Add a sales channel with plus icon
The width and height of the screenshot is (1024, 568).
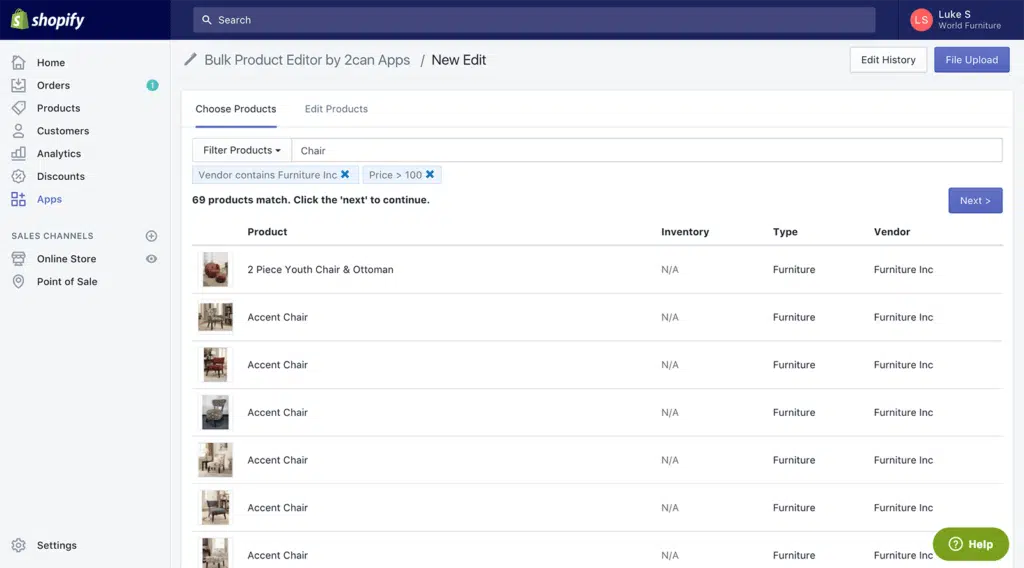(152, 236)
